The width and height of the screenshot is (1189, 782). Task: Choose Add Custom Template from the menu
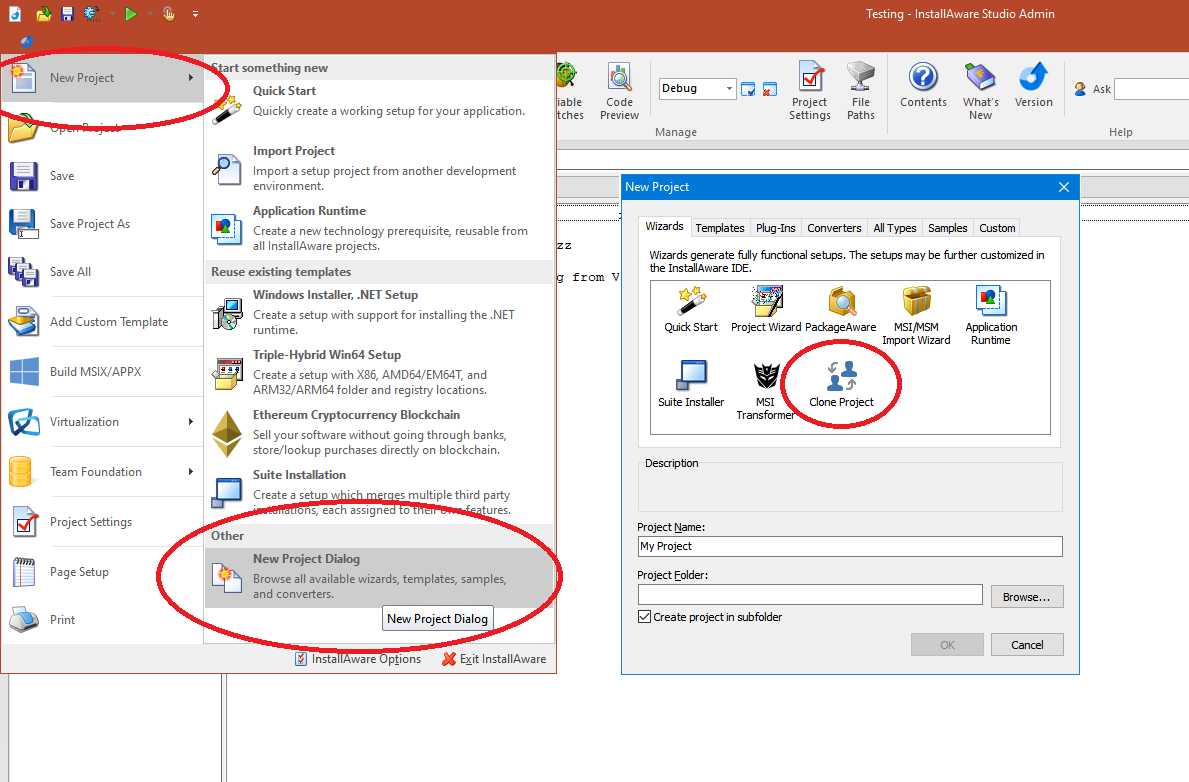tap(102, 322)
